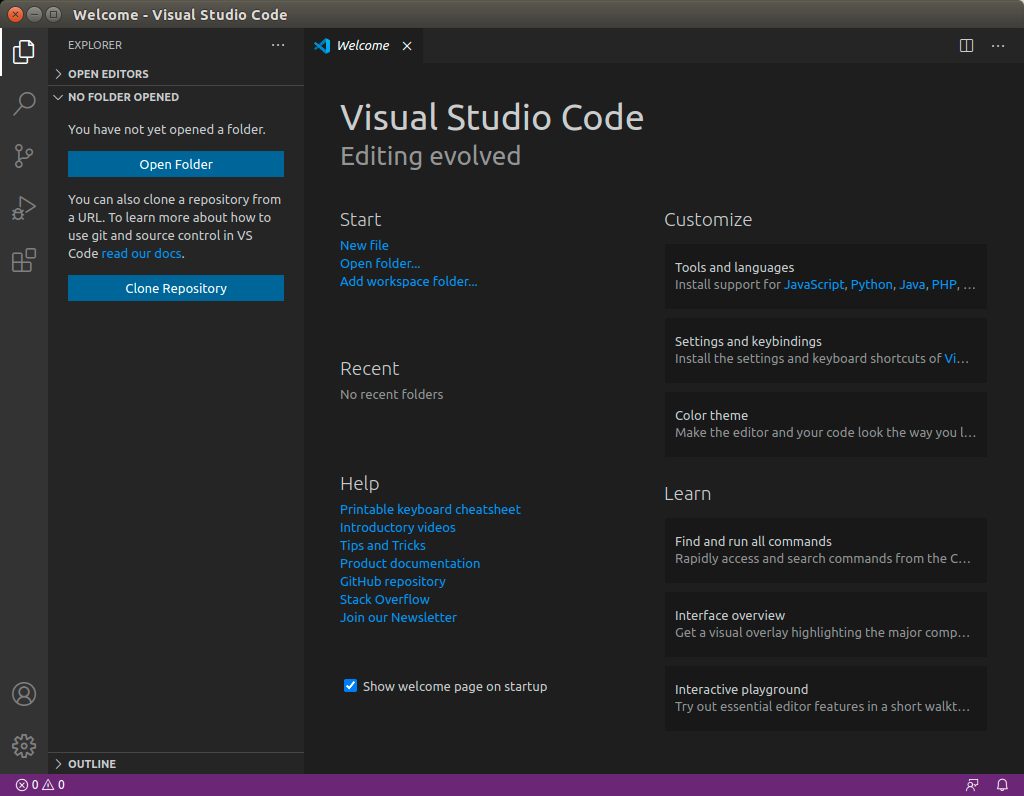
Task: Close the Welcome tab
Action: pos(407,46)
